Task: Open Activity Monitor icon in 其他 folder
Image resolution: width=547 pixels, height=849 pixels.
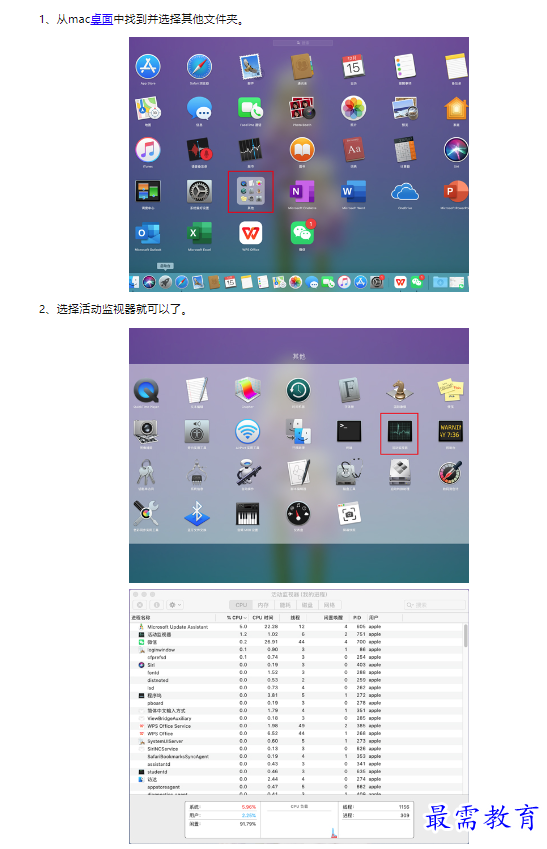Action: 400,432
